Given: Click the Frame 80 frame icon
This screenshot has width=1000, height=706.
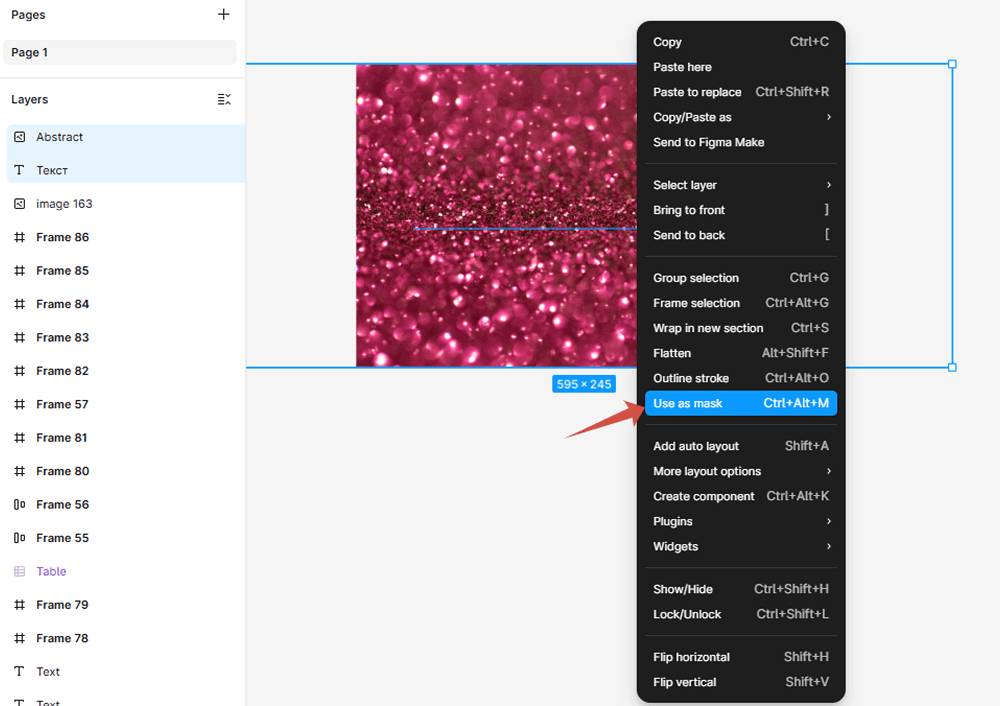Looking at the screenshot, I should coord(20,471).
